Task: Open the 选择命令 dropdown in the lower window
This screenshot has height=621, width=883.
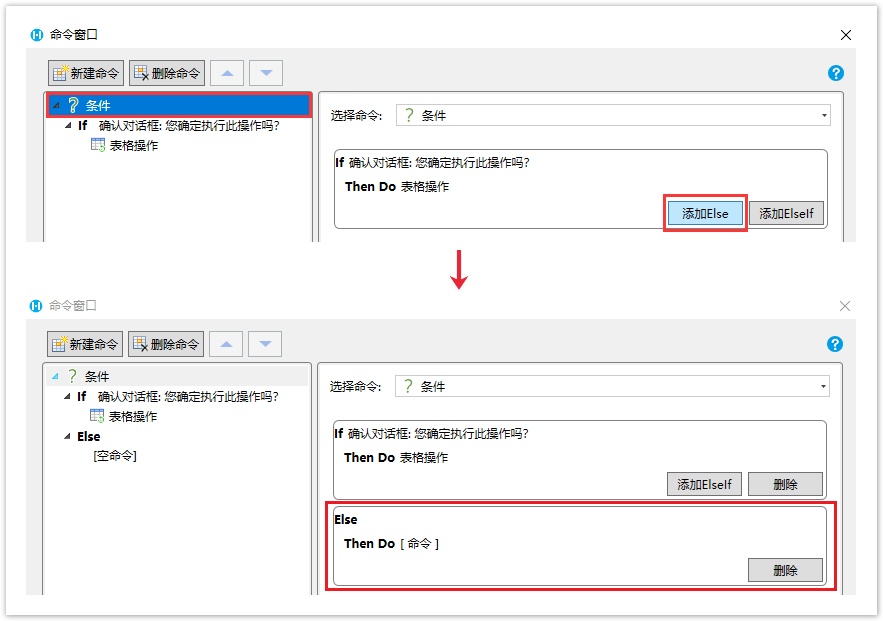Action: pyautogui.click(x=824, y=387)
